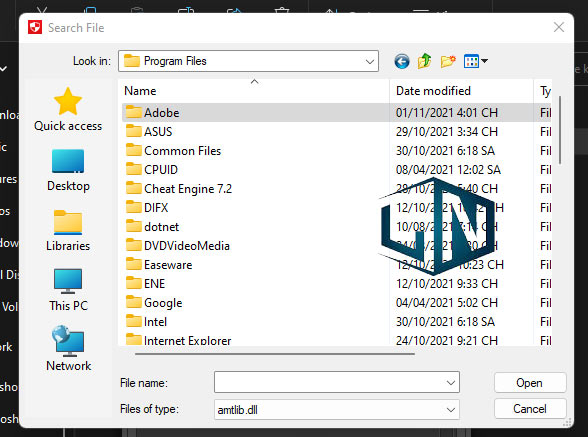The height and width of the screenshot is (437, 588).
Task: Select Quick access in the places bar
Action: (68, 109)
